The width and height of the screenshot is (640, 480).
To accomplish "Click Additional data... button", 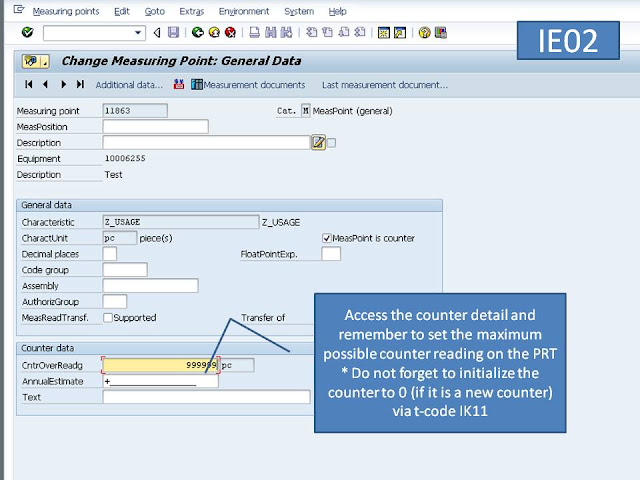I will [129, 85].
